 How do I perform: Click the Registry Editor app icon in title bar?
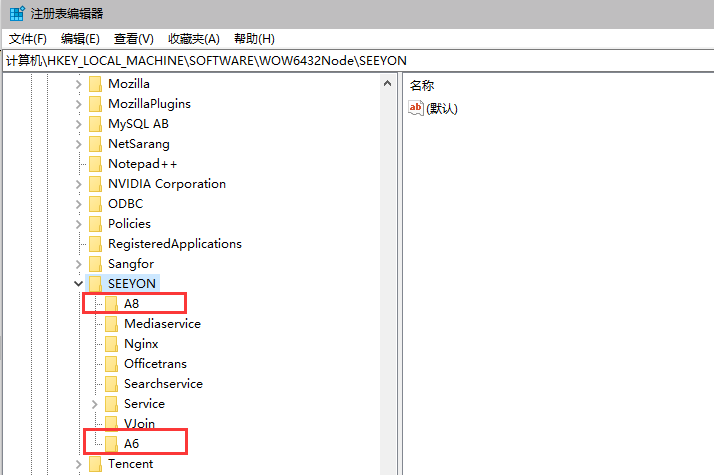tap(17, 14)
